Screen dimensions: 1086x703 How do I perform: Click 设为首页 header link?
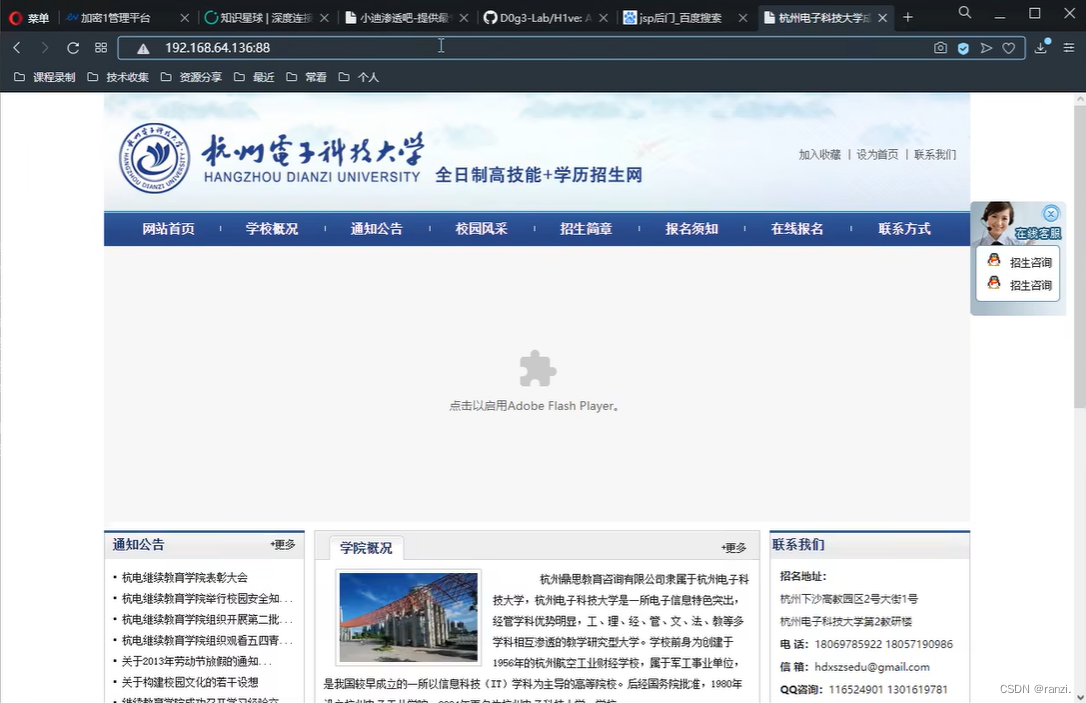click(x=877, y=154)
